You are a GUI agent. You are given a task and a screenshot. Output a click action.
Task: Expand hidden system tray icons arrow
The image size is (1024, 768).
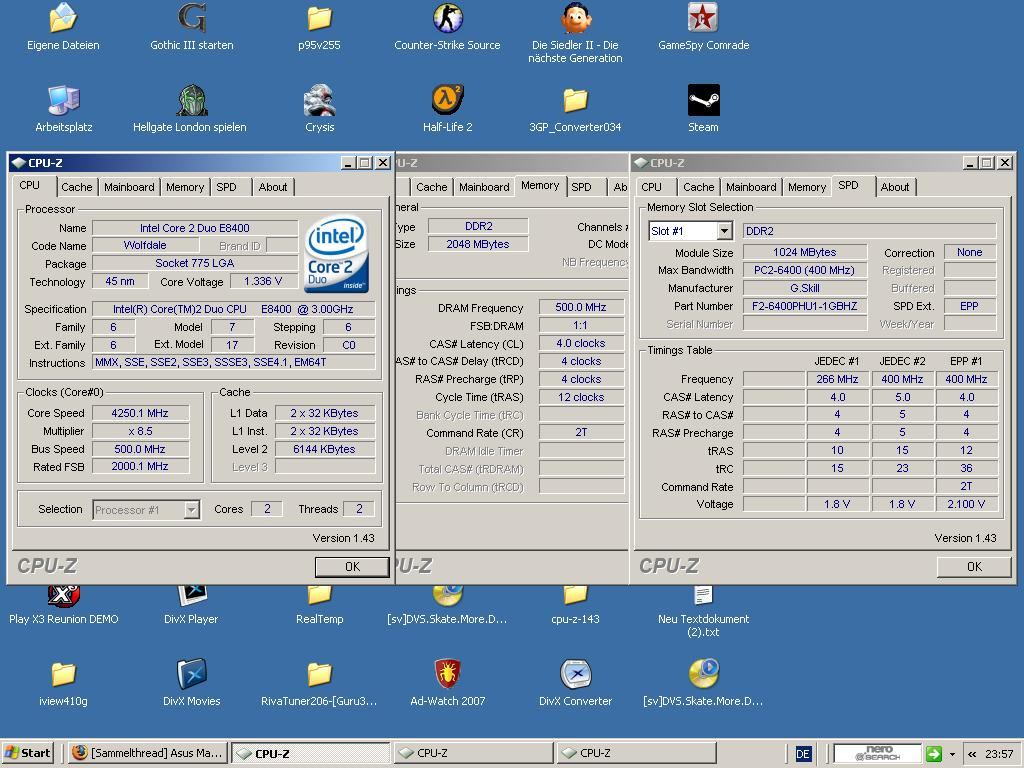pyautogui.click(x=972, y=754)
